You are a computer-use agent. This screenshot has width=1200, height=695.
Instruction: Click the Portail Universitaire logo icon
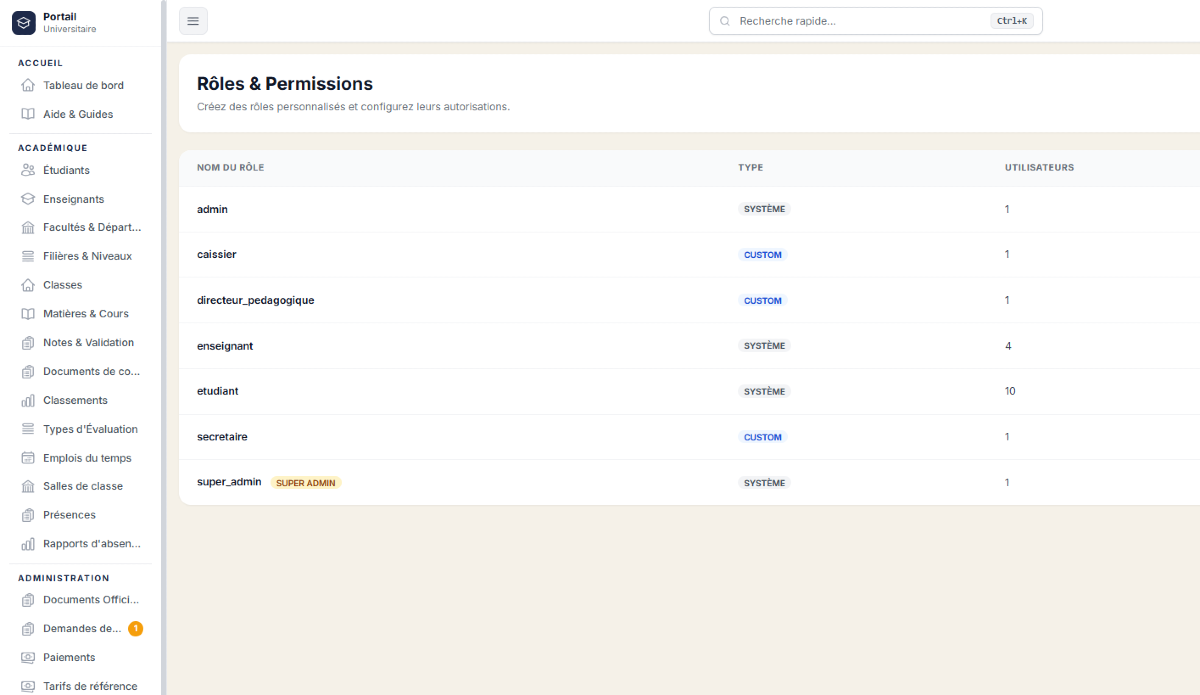pyautogui.click(x=24, y=22)
